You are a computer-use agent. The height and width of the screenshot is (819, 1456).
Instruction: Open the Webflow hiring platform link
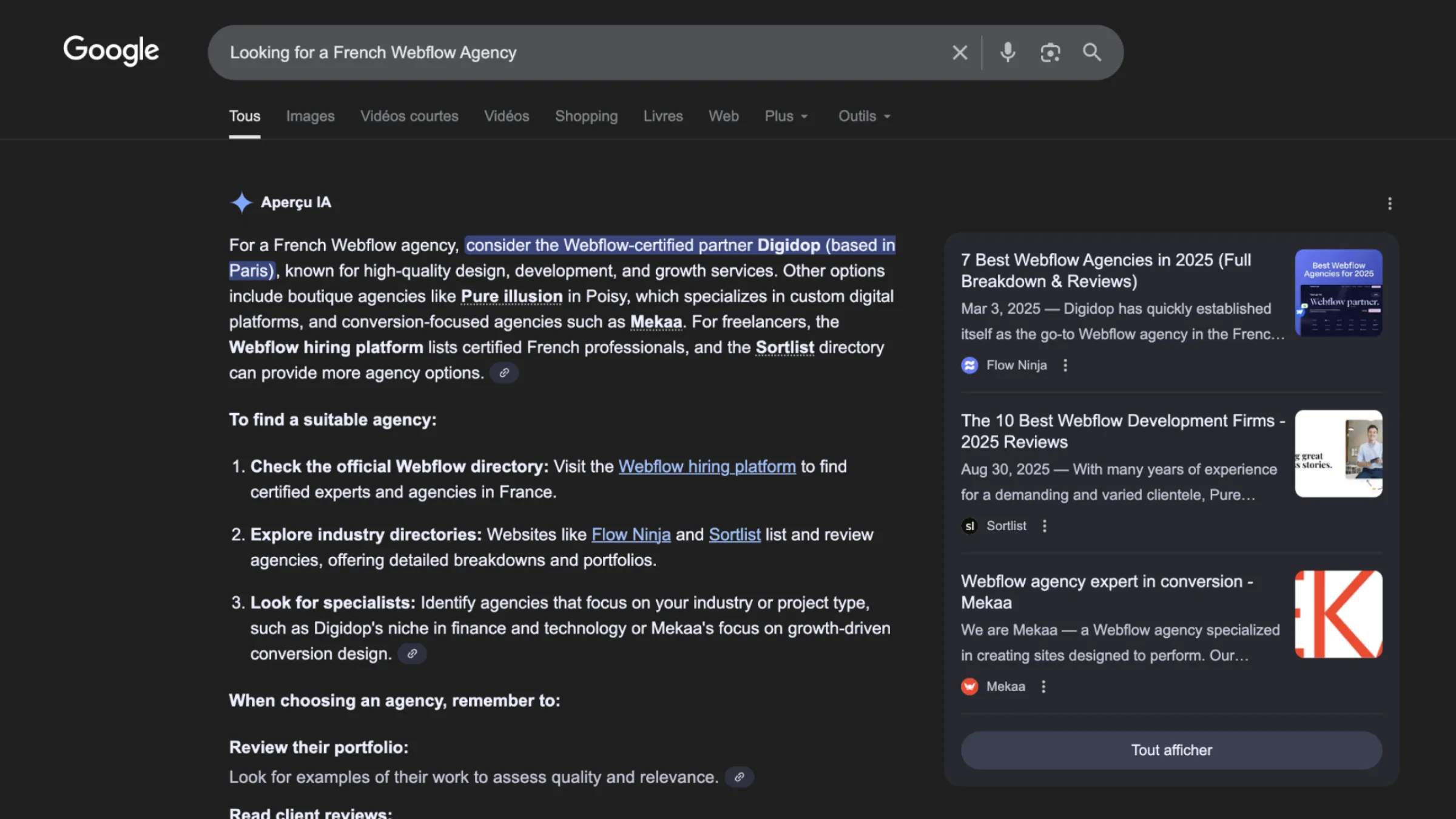(707, 467)
